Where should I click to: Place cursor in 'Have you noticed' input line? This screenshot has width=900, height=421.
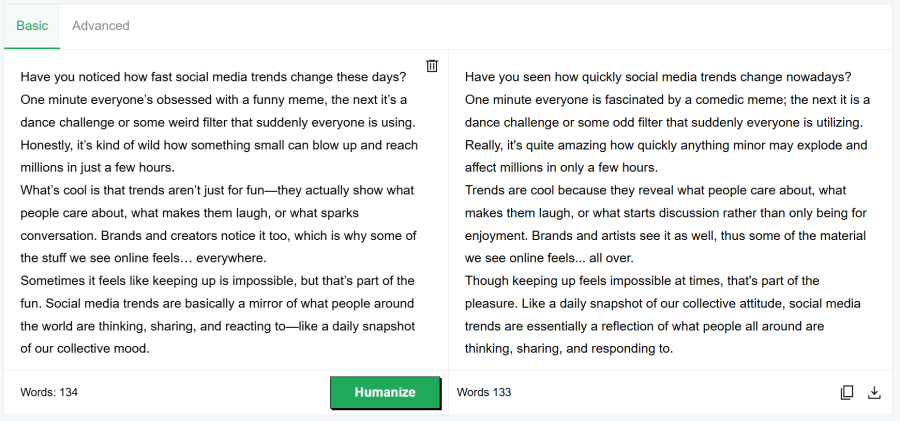212,77
